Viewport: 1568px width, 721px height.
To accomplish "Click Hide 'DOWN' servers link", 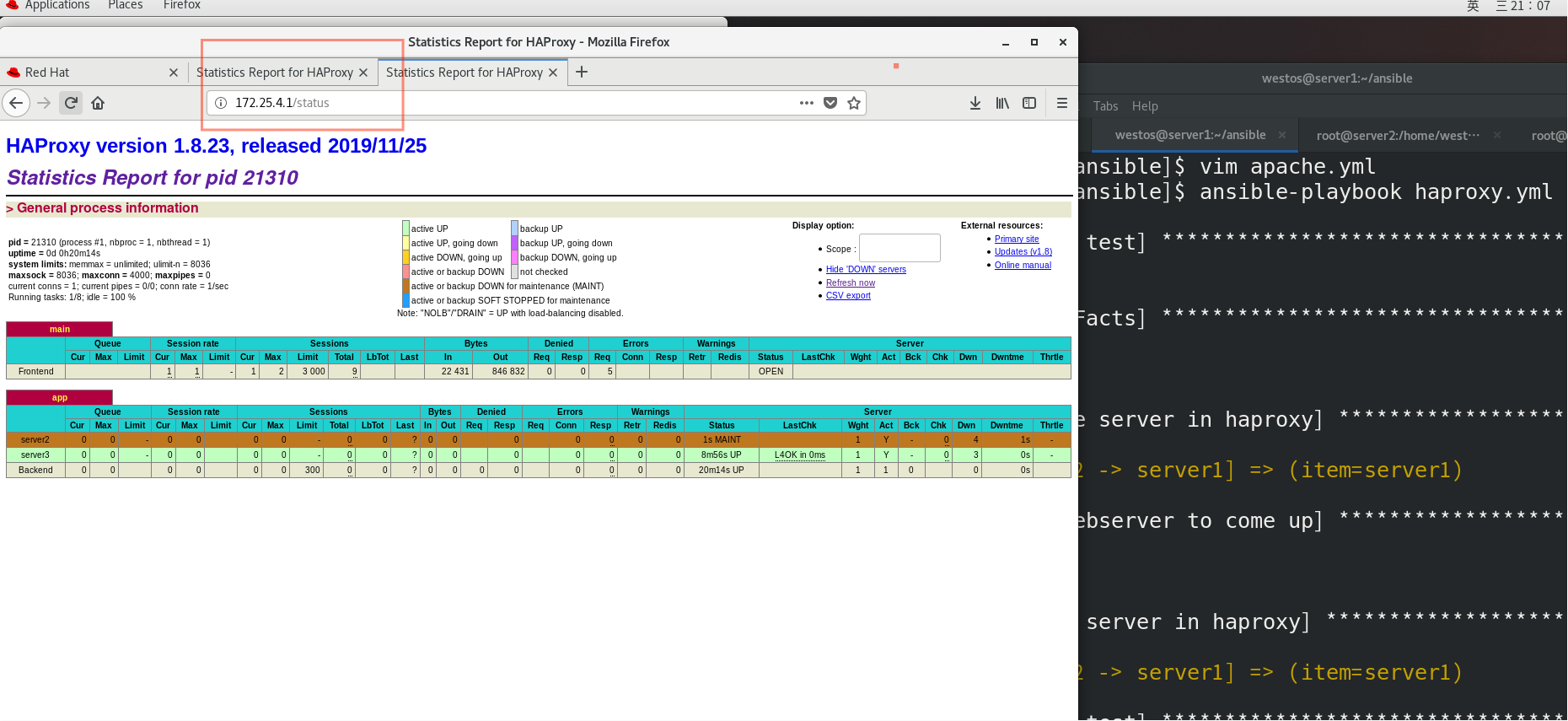I will click(866, 269).
